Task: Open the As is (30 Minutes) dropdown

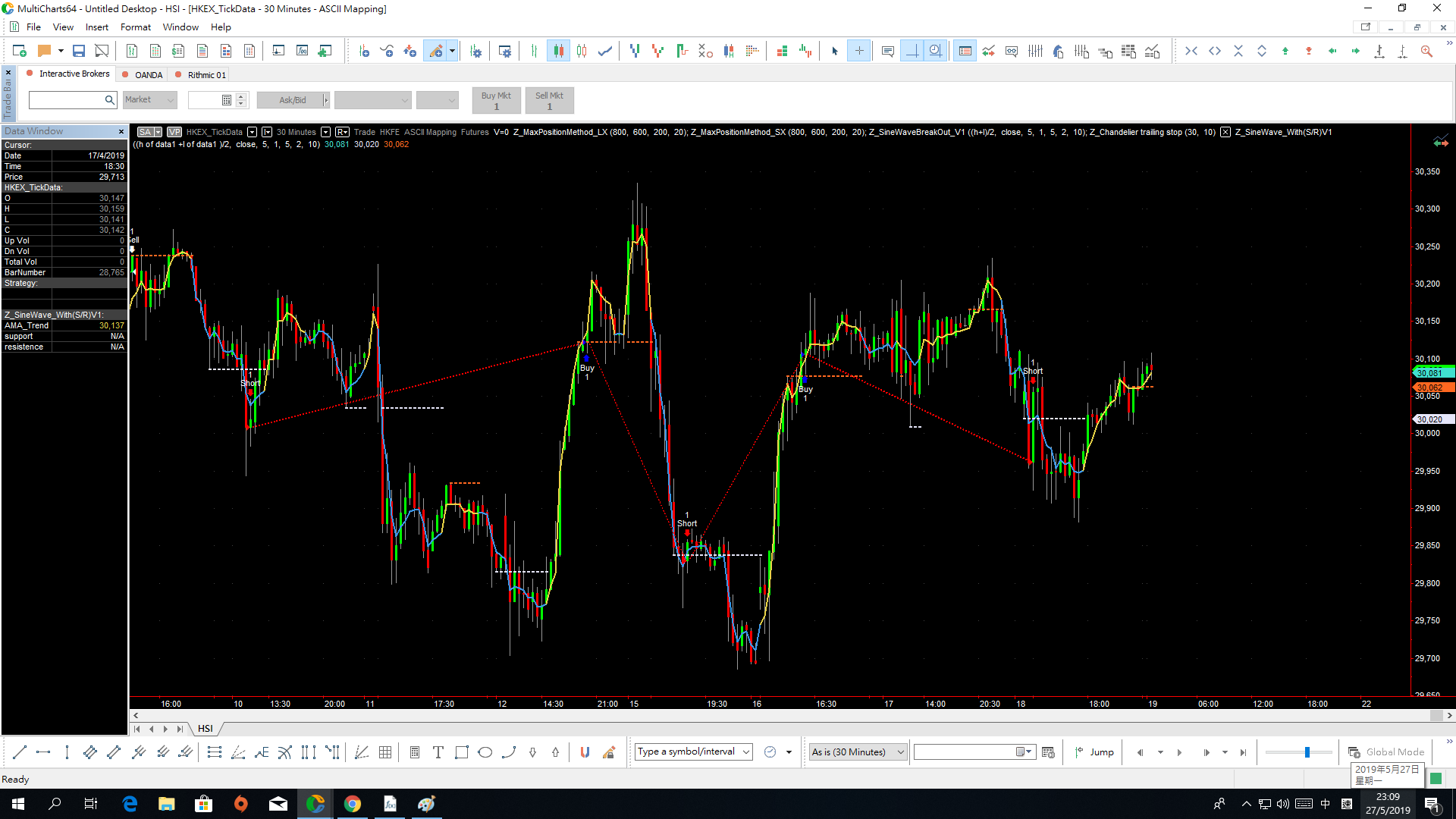Action: (859, 752)
